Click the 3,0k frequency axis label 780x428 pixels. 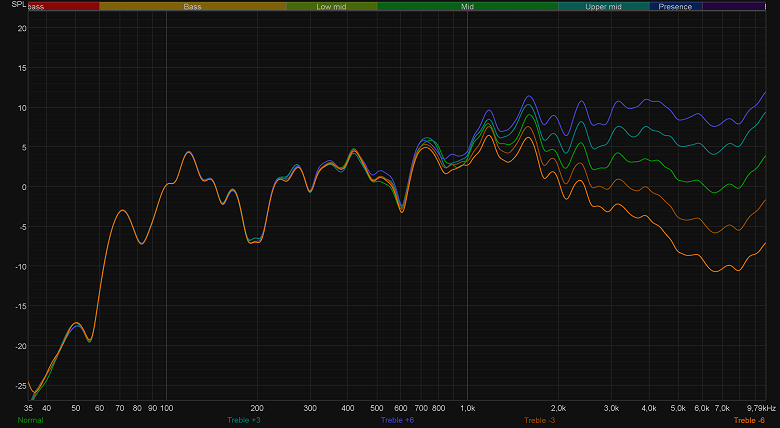[x=611, y=408]
